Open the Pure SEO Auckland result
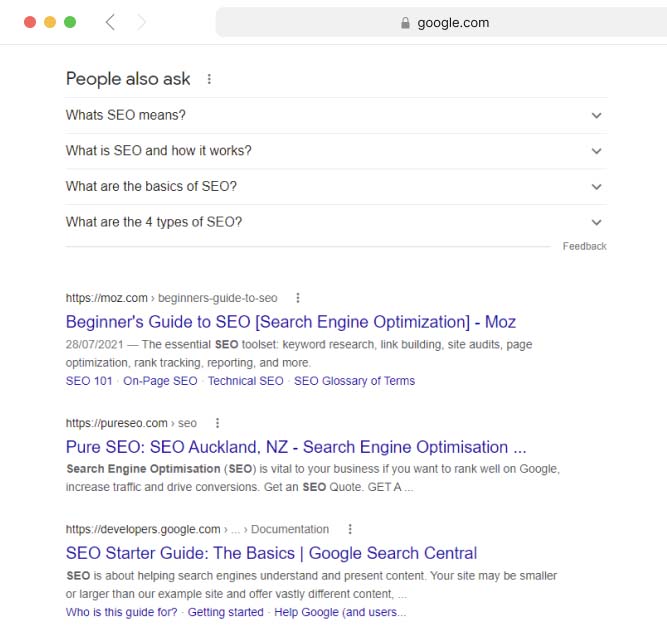The height and width of the screenshot is (641, 667). coord(295,447)
